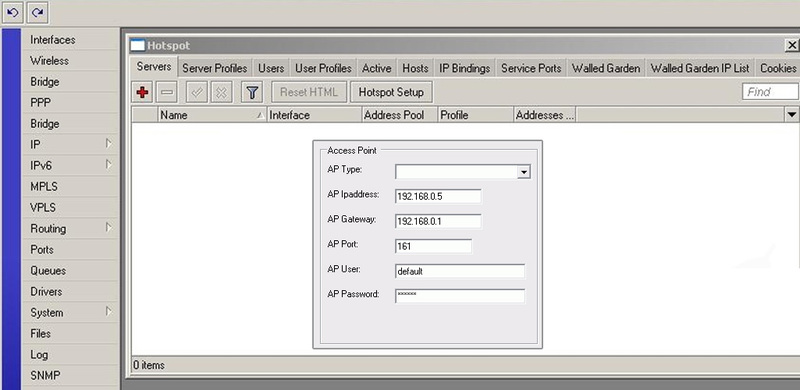The height and width of the screenshot is (390, 800).
Task: Sort by the Interface column header
Action: pyautogui.click(x=314, y=115)
